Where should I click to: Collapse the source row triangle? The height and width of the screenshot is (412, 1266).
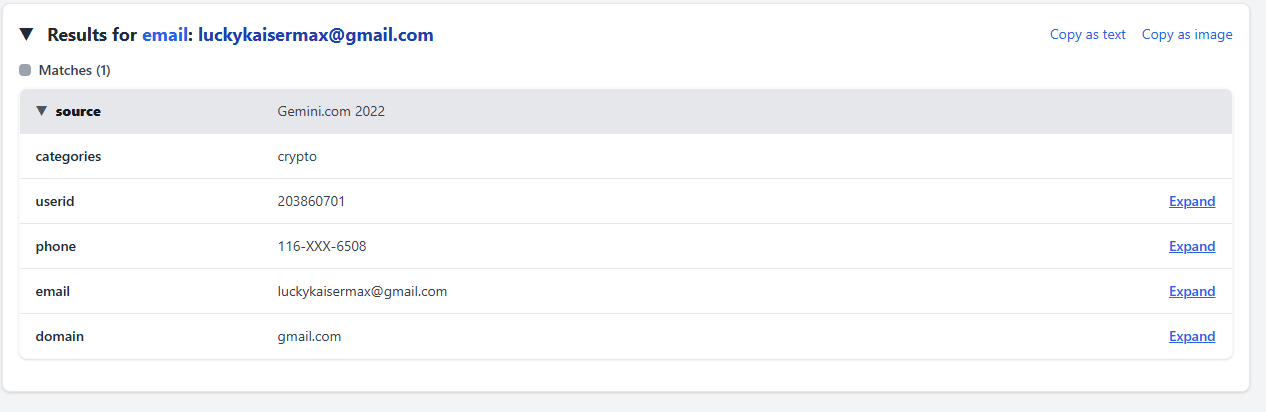(x=41, y=111)
